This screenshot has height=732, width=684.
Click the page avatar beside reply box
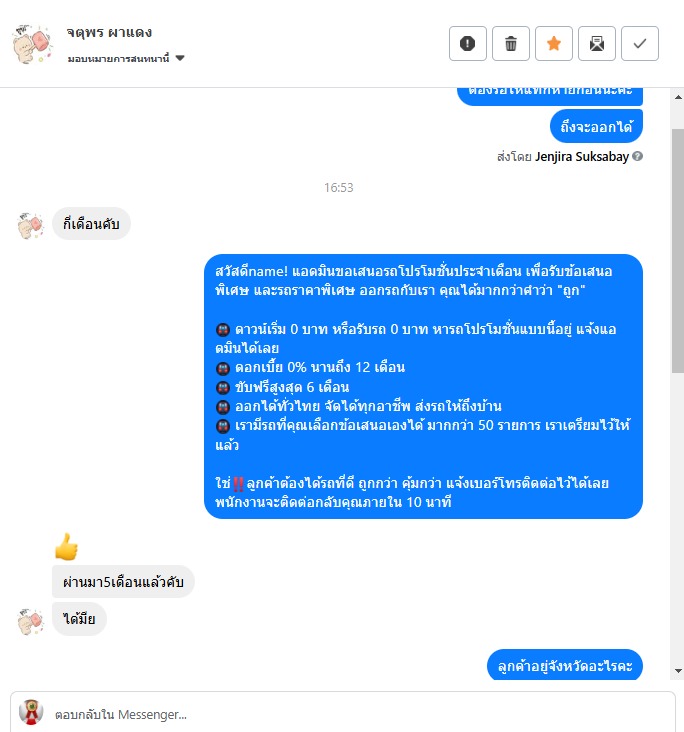pos(31,712)
